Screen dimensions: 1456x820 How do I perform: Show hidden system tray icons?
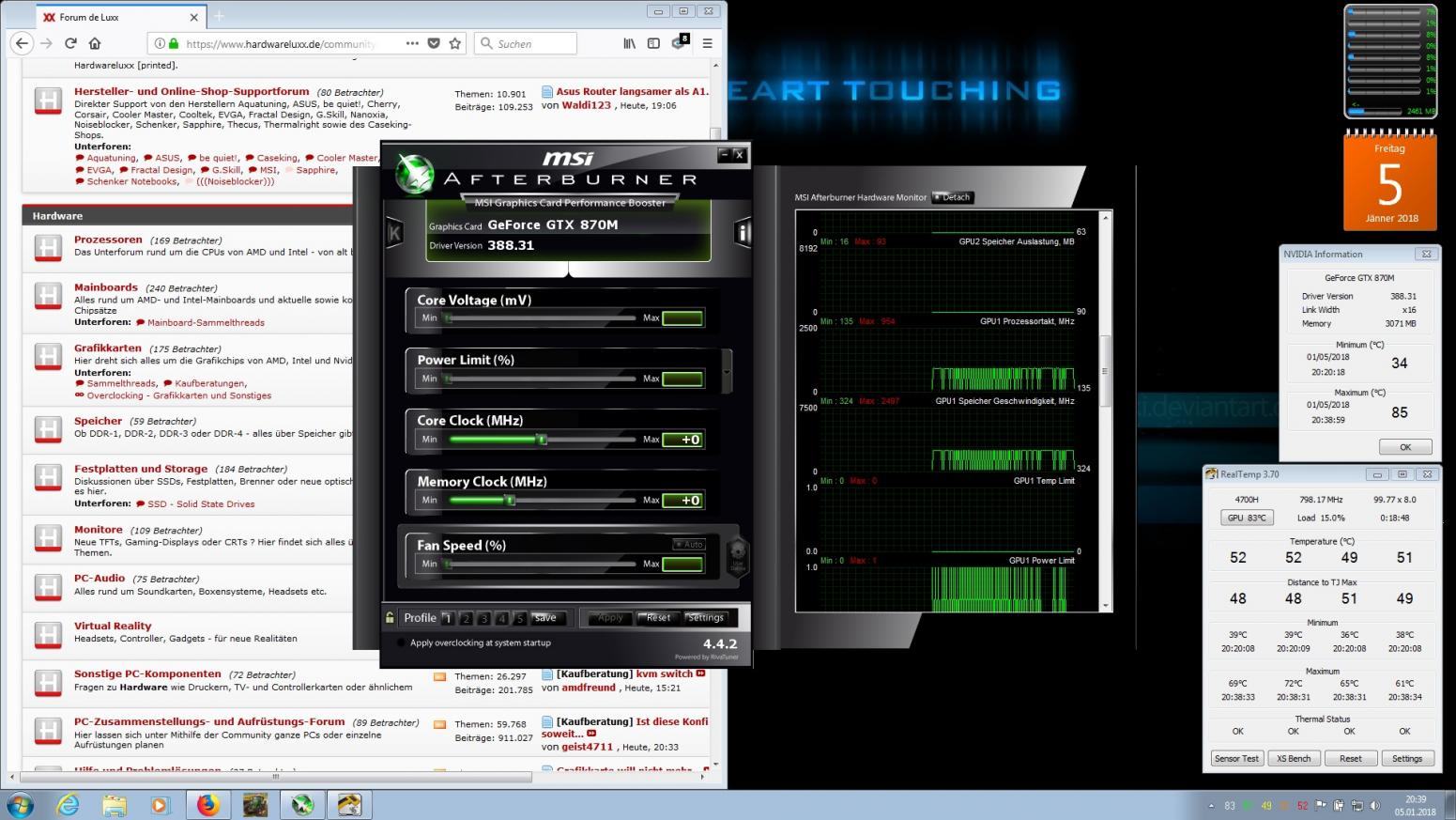[x=1210, y=806]
